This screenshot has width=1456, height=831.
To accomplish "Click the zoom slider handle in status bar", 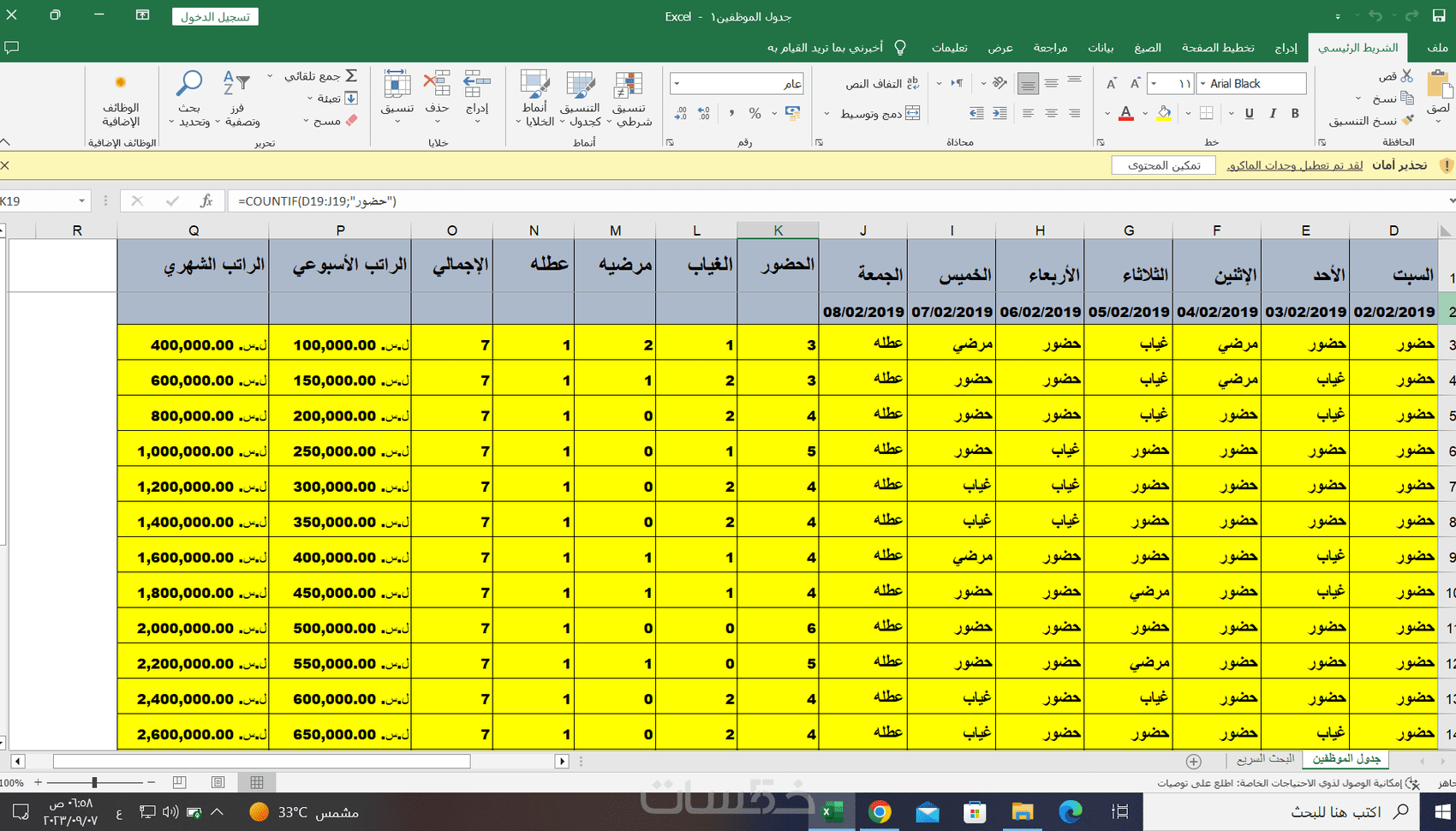I will 94,782.
